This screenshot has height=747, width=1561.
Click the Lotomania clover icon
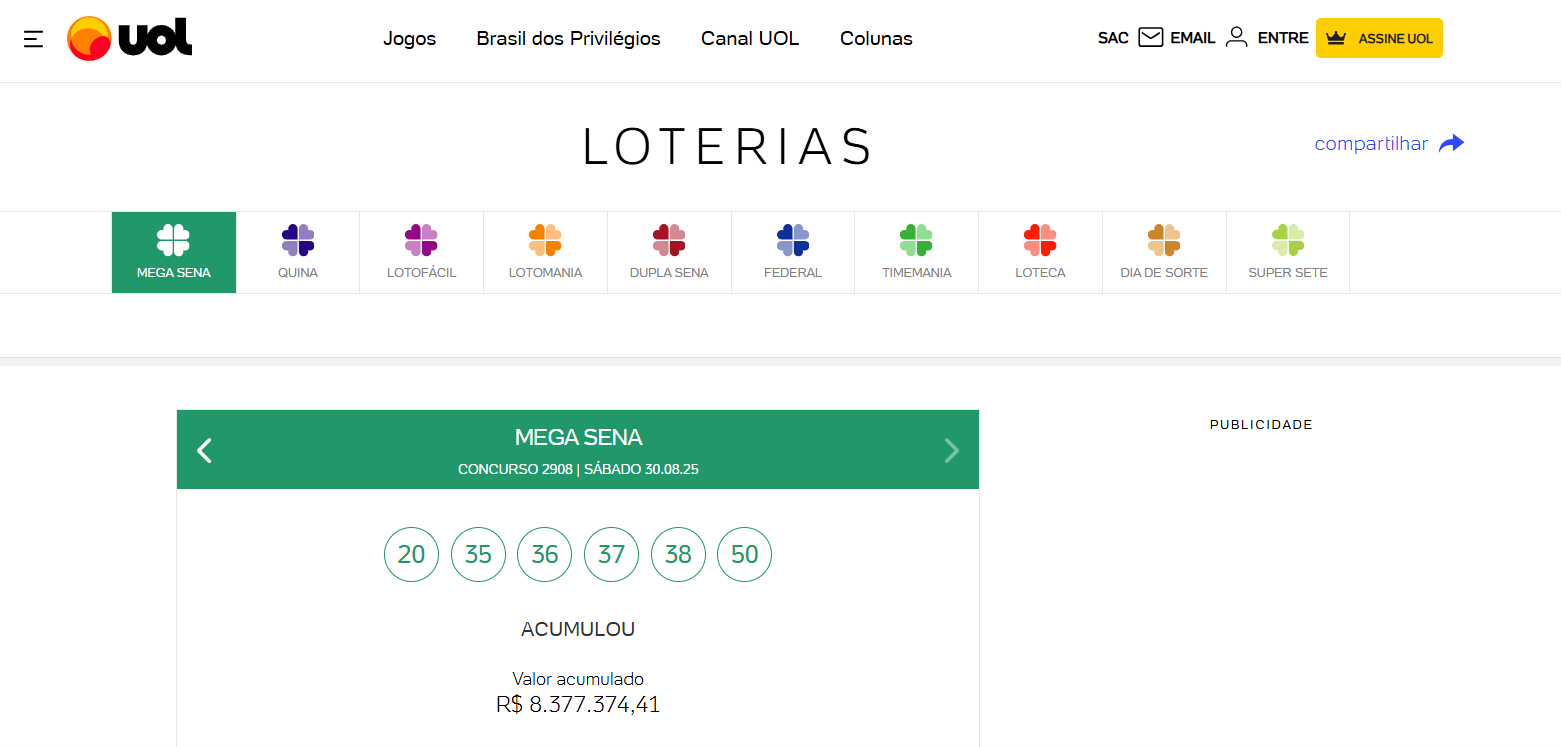(545, 240)
